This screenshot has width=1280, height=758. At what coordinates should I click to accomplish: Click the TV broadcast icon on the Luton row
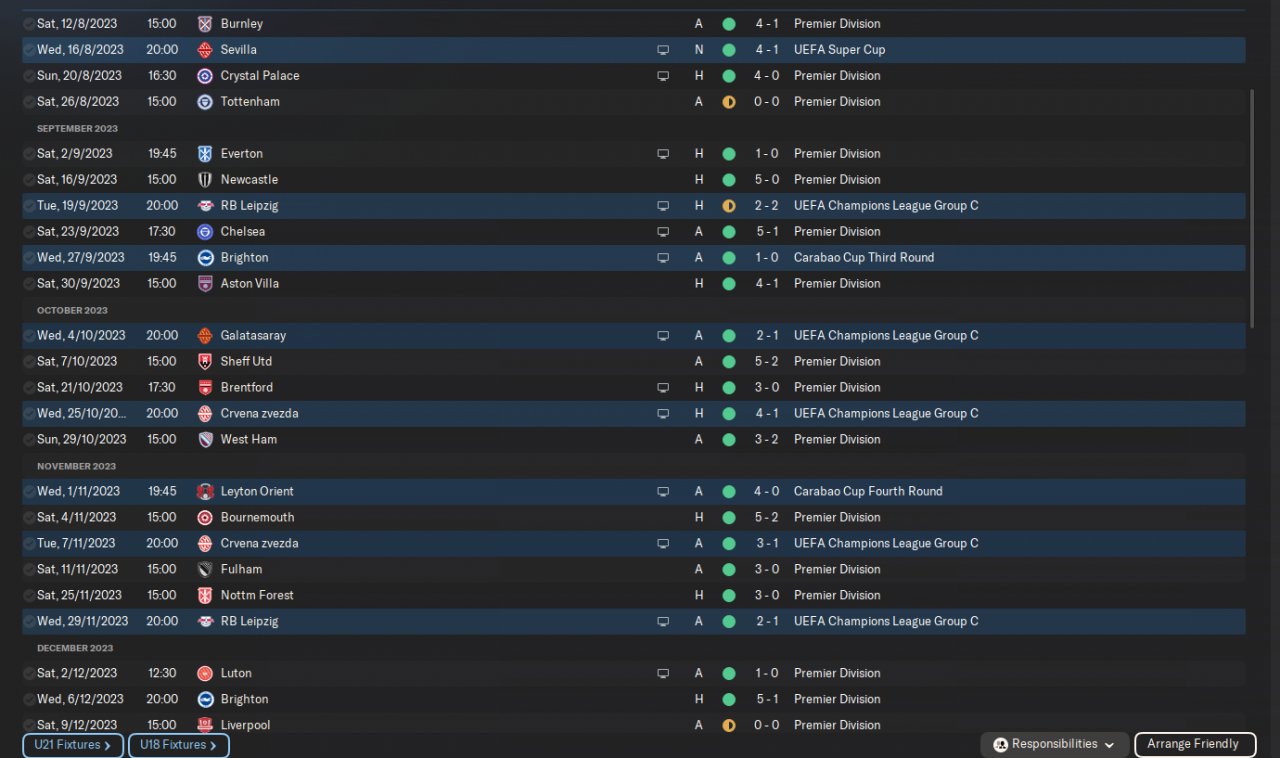[x=662, y=673]
